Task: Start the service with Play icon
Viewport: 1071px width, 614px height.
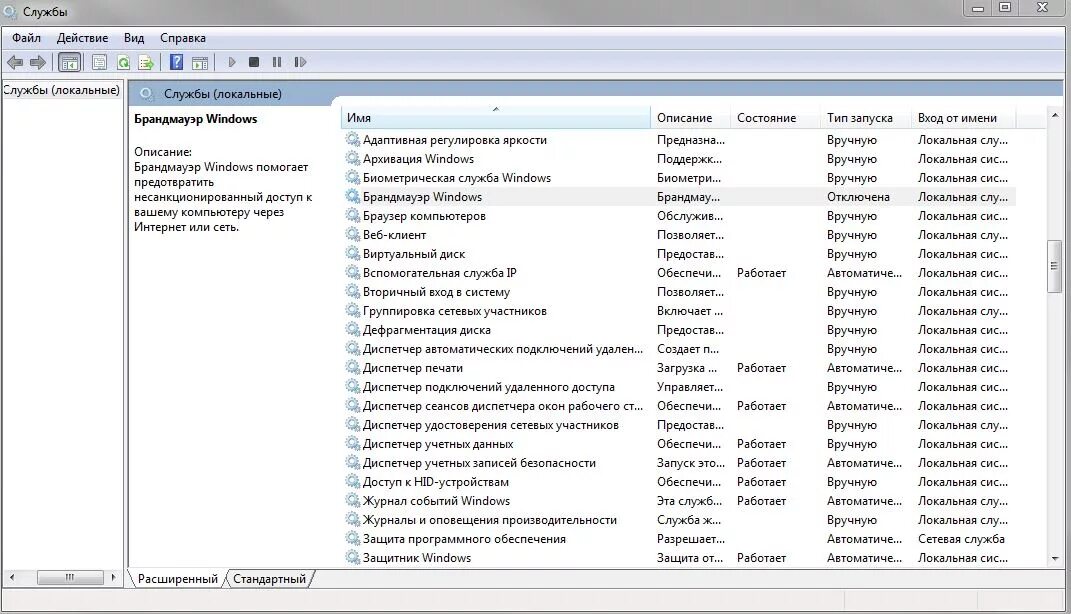Action: [x=232, y=62]
